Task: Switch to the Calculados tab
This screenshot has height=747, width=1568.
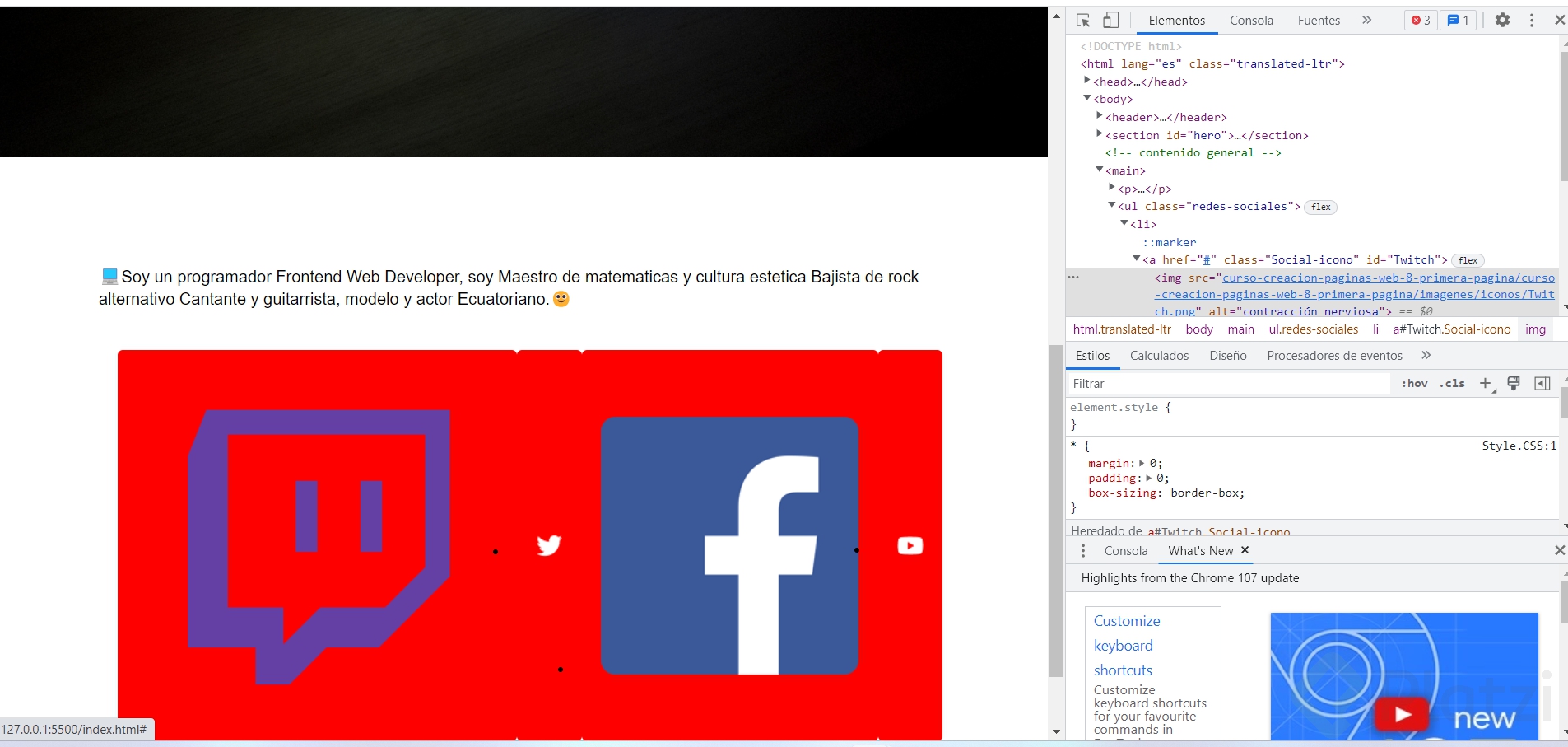Action: point(1159,356)
